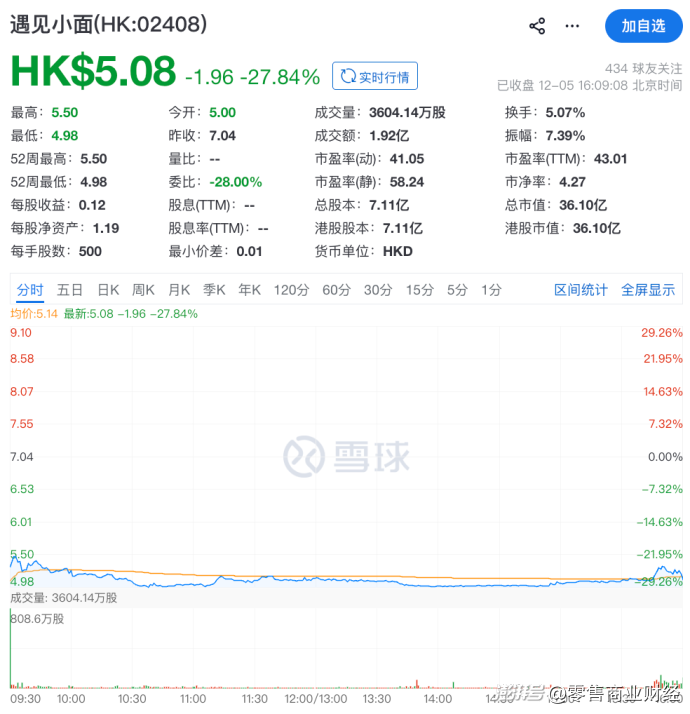Screen dimensions: 690x714
Task: Open the three-dot more options menu
Action: pyautogui.click(x=572, y=26)
